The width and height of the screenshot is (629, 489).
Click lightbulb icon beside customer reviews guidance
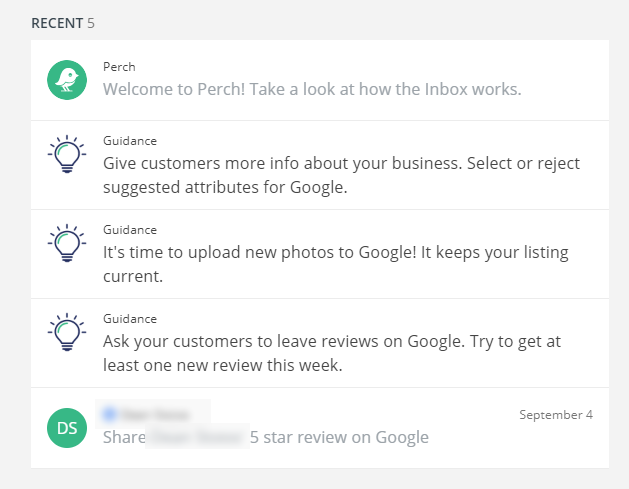[x=67, y=332]
